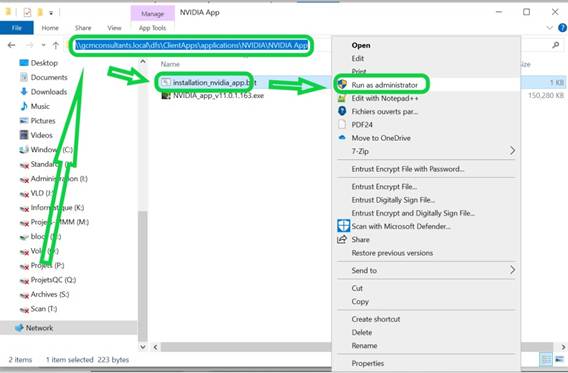Image resolution: width=568 pixels, height=373 pixels.
Task: Choose Entrust Digitally Sign File...
Action: (393, 200)
